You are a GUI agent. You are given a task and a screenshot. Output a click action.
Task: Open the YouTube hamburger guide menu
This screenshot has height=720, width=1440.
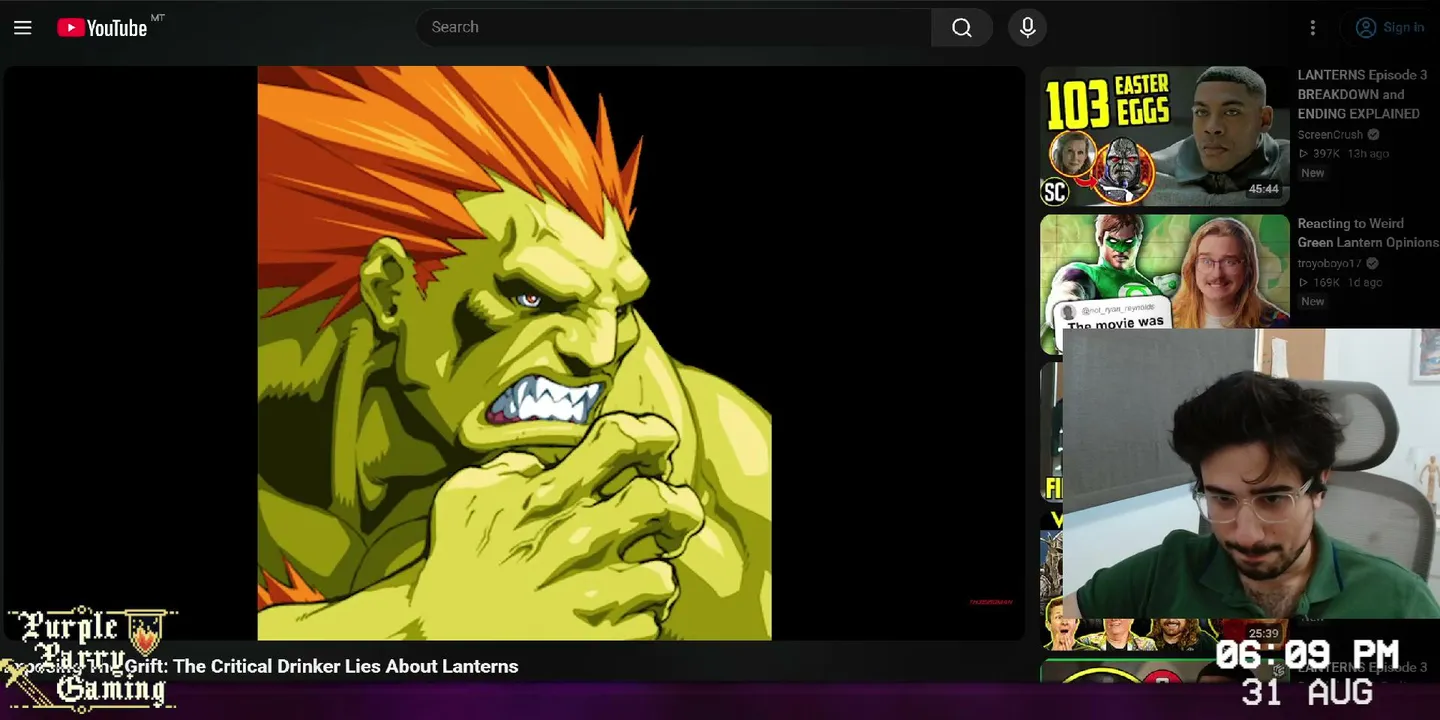pos(23,28)
